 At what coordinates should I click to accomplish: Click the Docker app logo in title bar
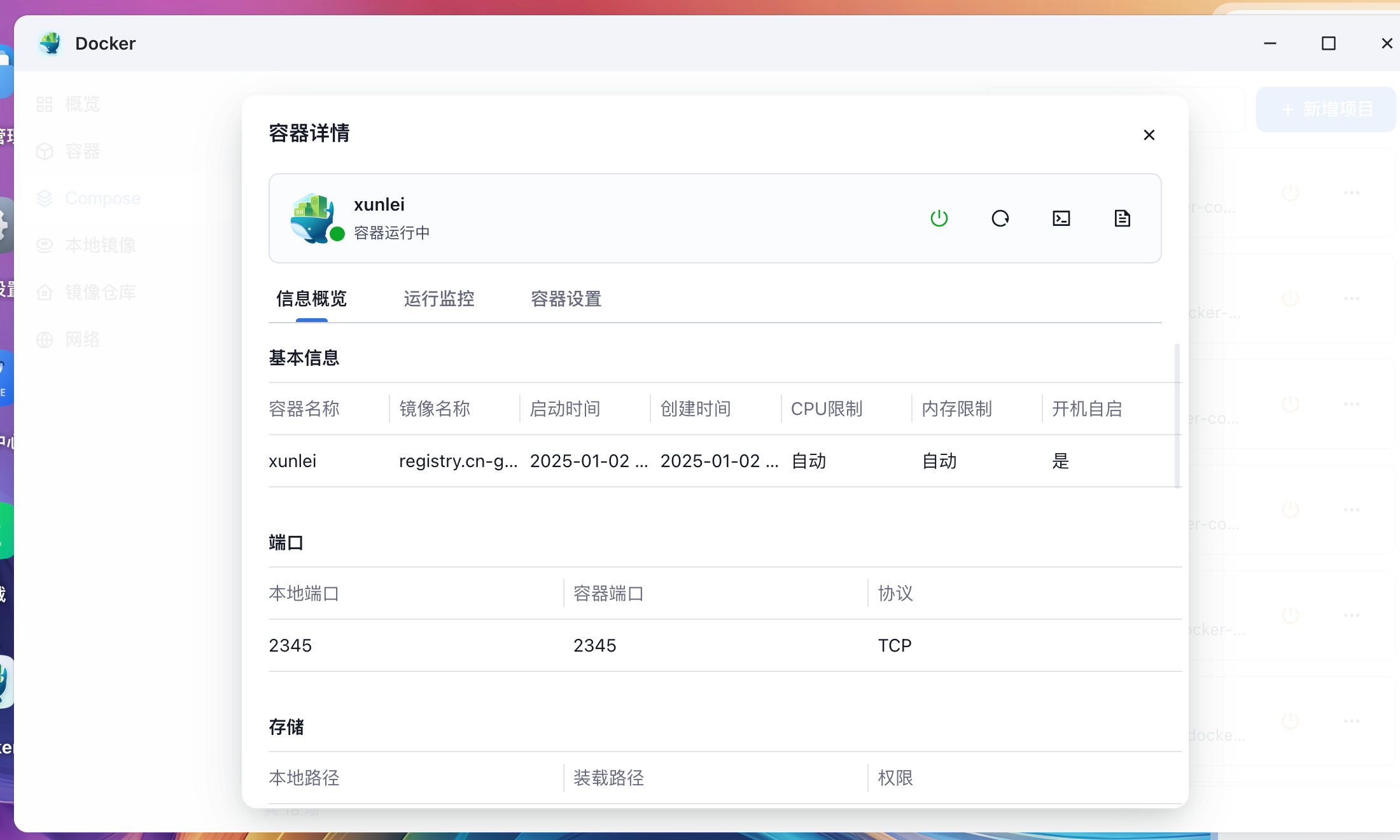(50, 43)
